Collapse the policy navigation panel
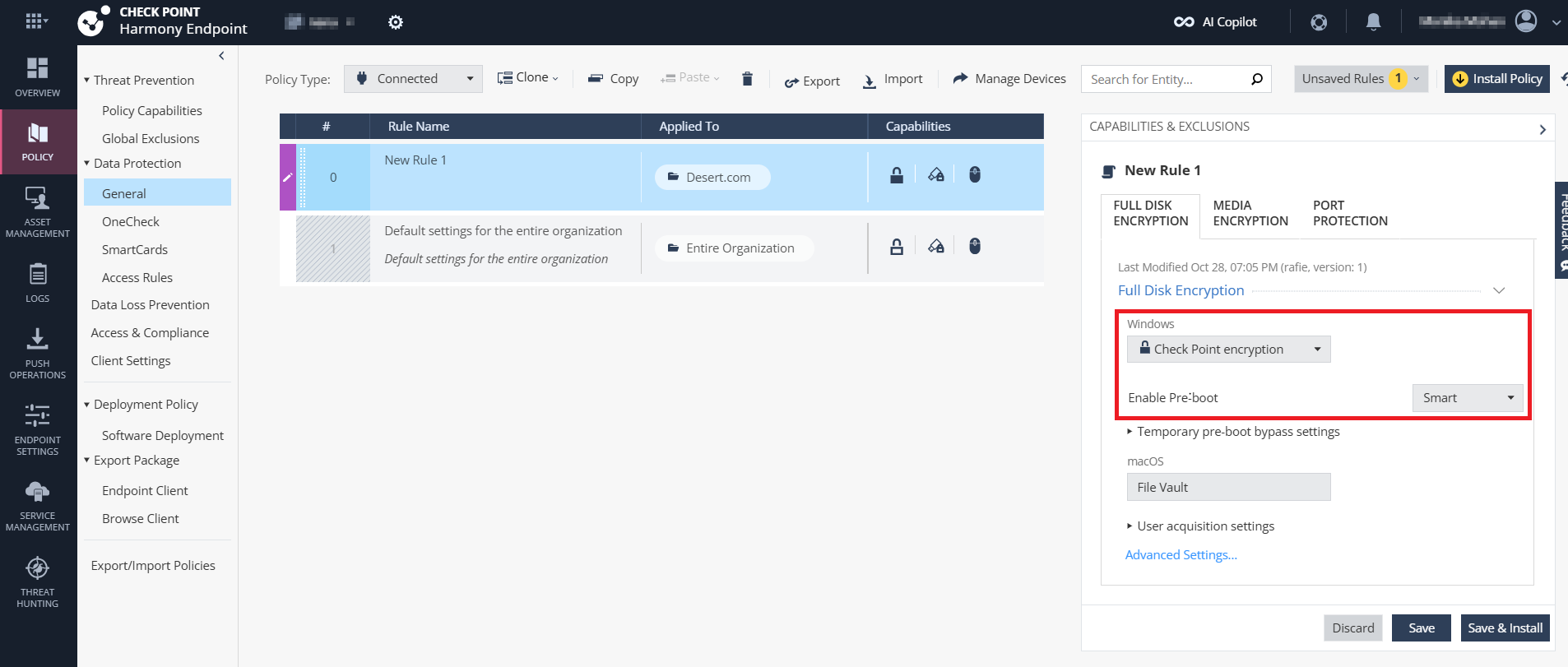The height and width of the screenshot is (667, 1568). [x=221, y=56]
